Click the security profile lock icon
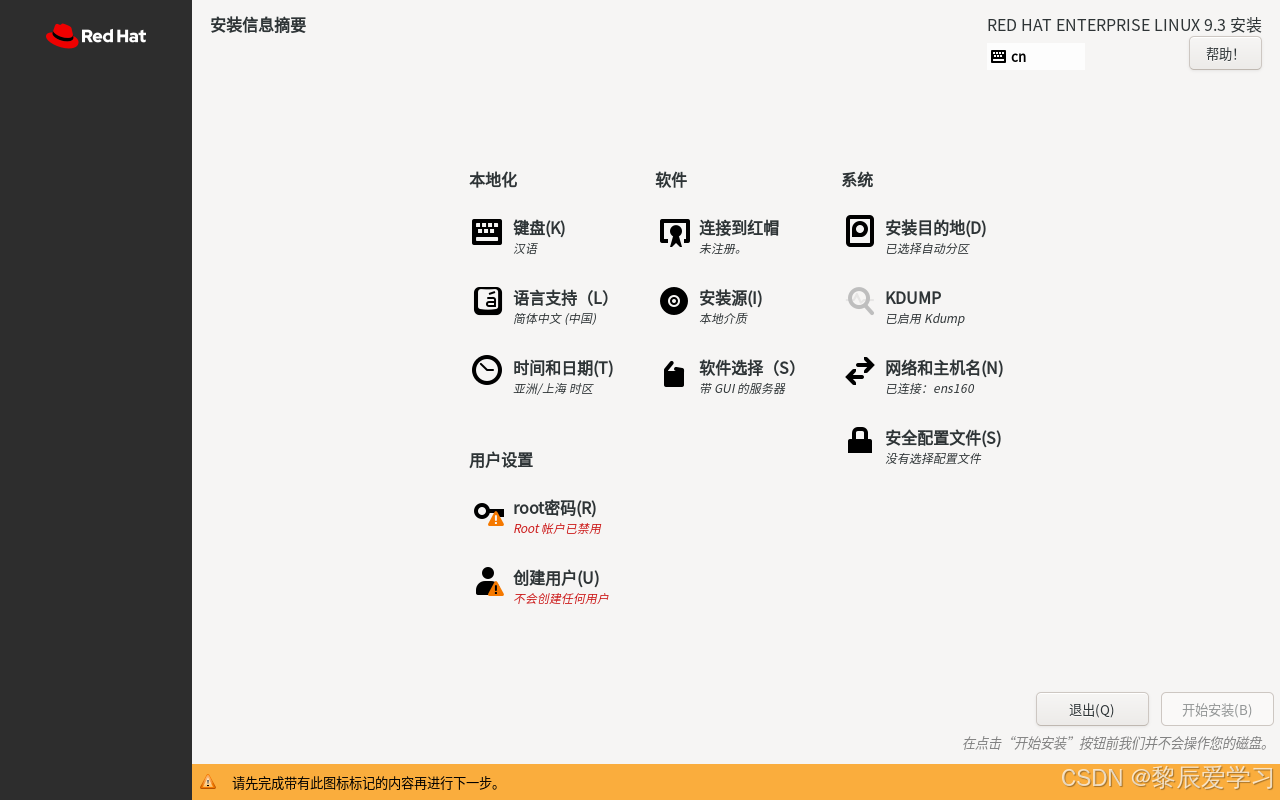The image size is (1280, 800). click(860, 440)
